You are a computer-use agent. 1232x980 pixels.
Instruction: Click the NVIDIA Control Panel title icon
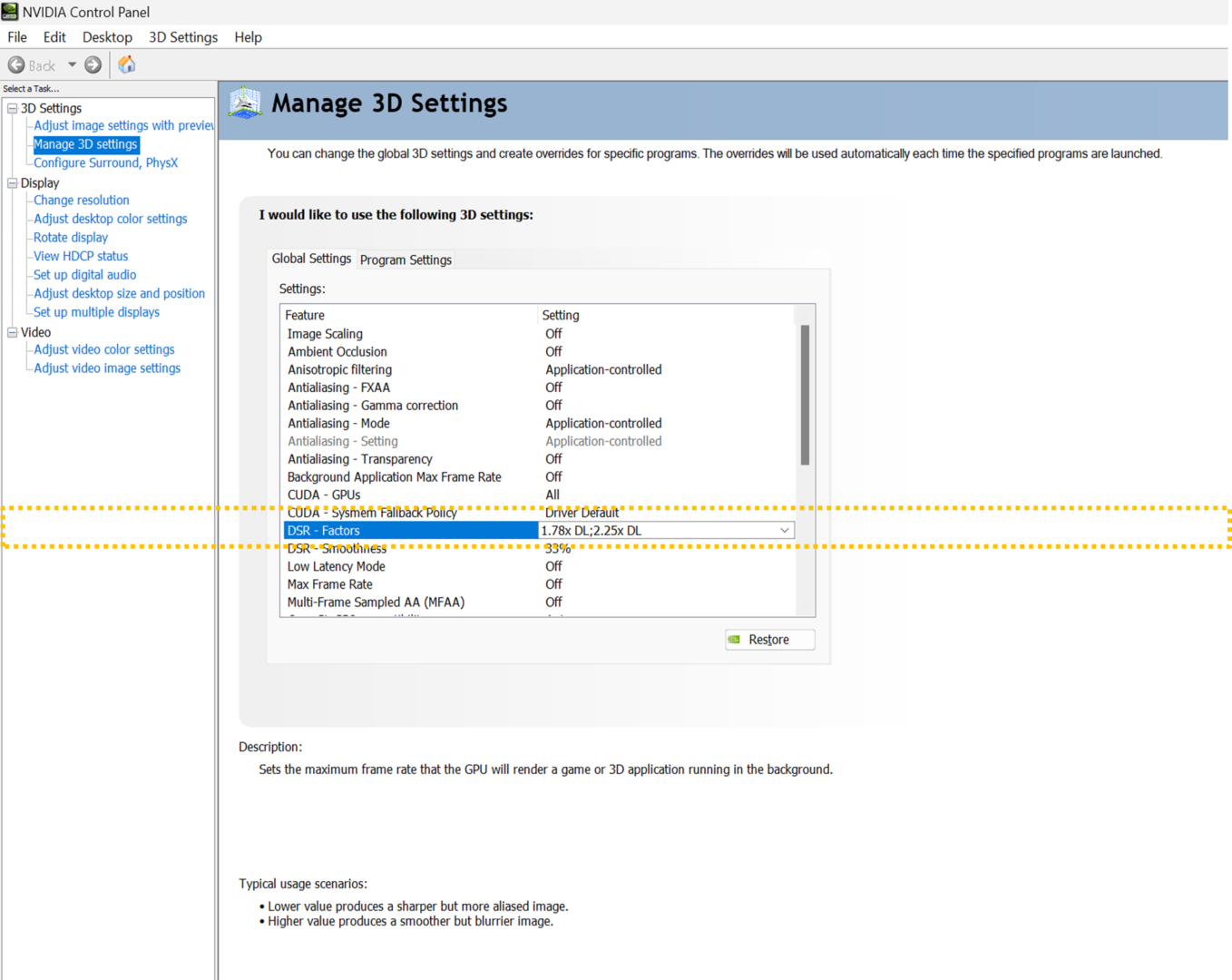click(10, 12)
